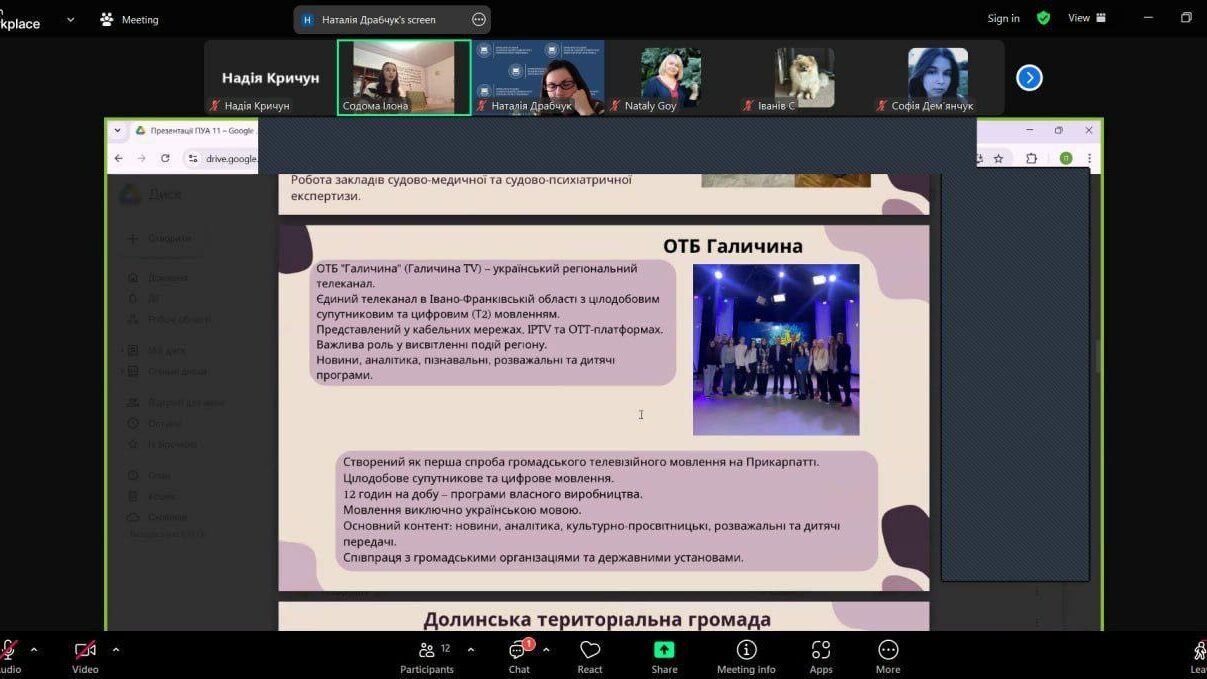Select Nataly Goy's video thumbnail
The image size is (1207, 679).
click(670, 78)
